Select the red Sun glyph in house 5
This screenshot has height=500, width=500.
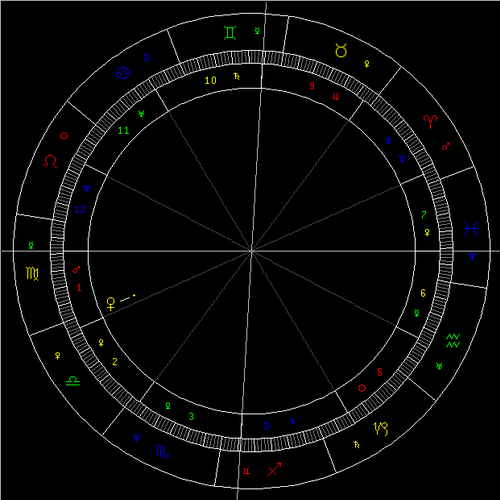point(362,388)
